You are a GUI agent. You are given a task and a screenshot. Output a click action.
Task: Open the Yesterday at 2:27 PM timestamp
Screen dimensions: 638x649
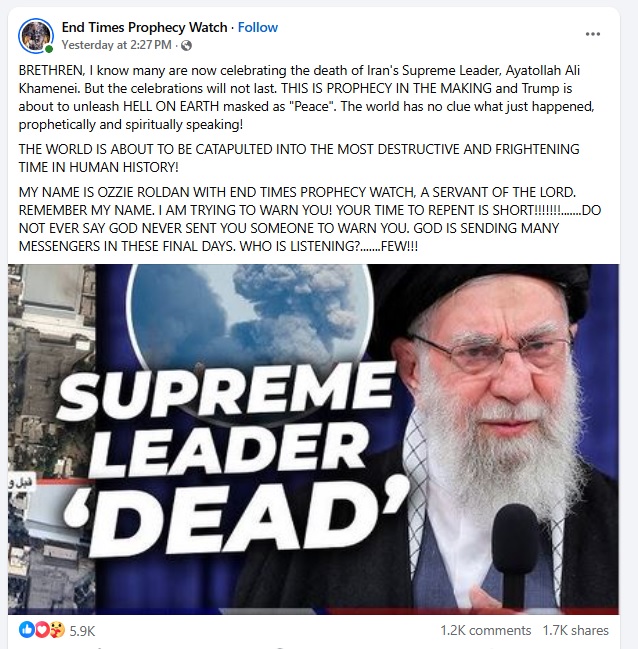click(x=116, y=45)
